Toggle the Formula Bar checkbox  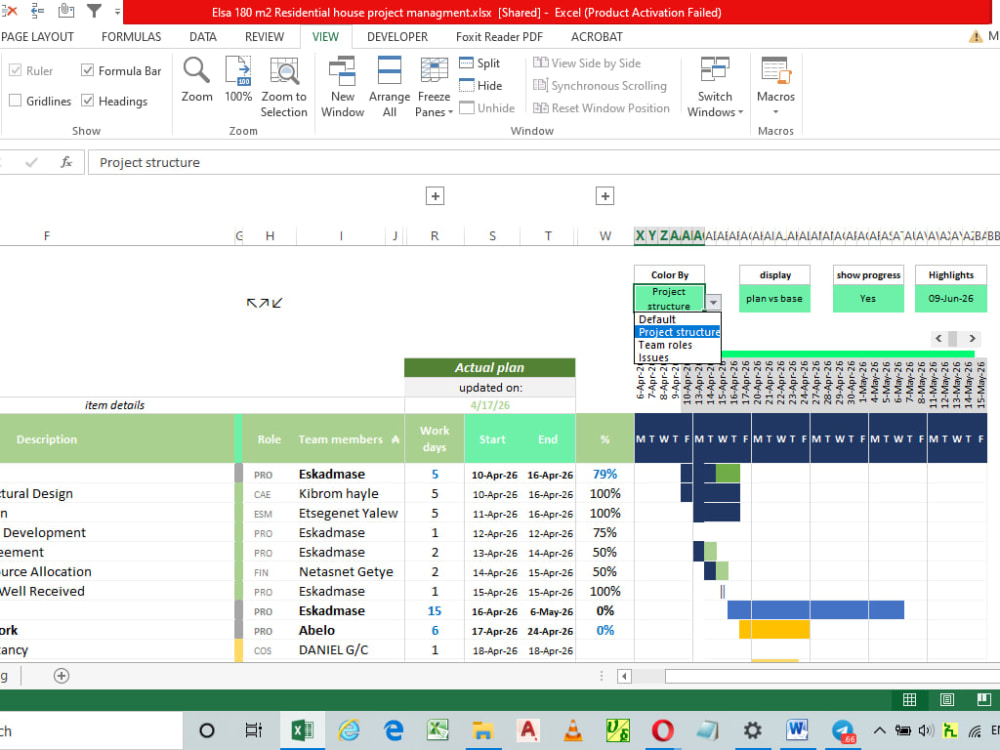pyautogui.click(x=88, y=71)
